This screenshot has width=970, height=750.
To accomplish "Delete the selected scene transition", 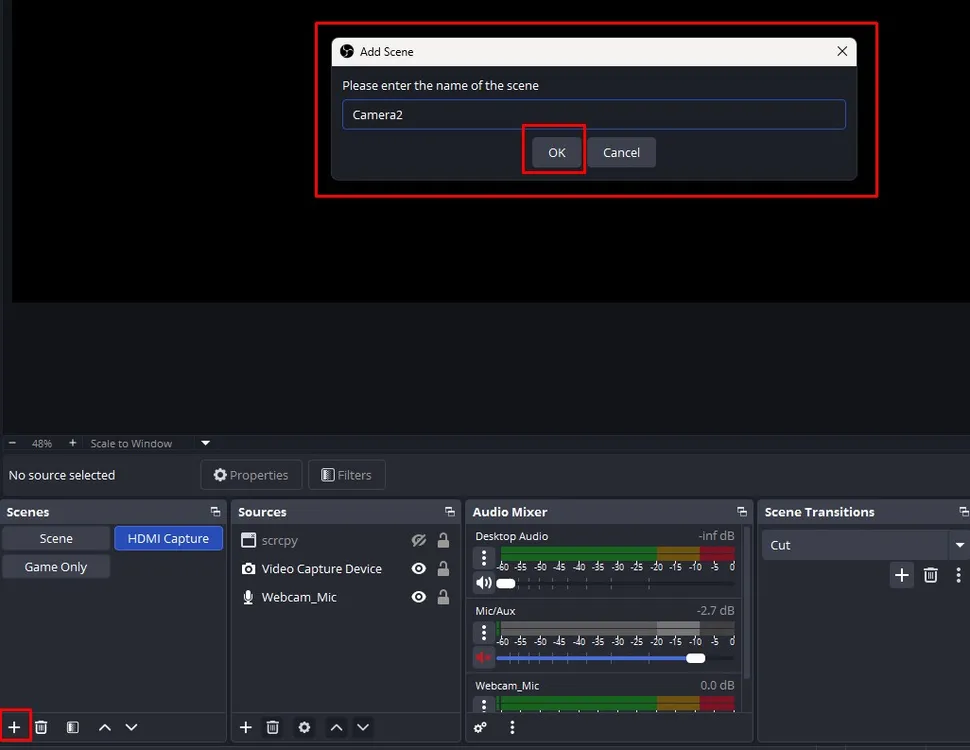I will point(930,575).
